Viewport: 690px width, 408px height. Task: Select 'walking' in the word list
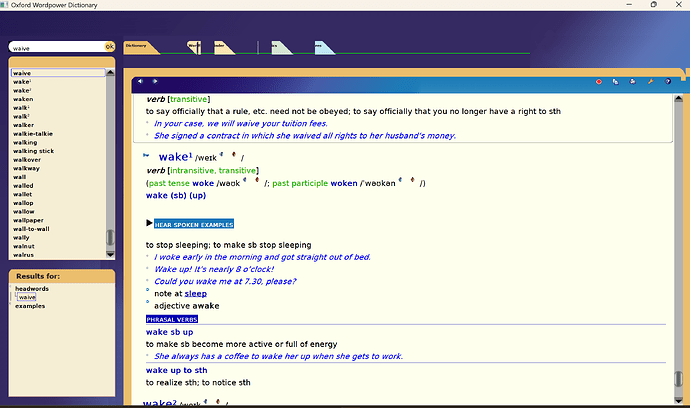point(25,142)
